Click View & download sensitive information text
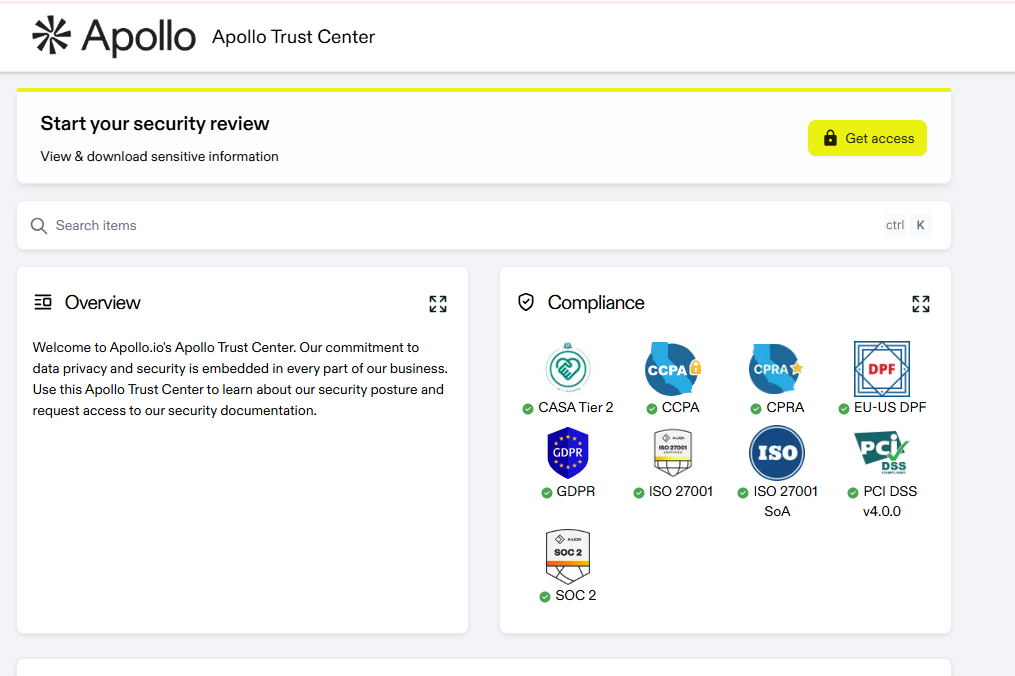1015x676 pixels. [159, 156]
